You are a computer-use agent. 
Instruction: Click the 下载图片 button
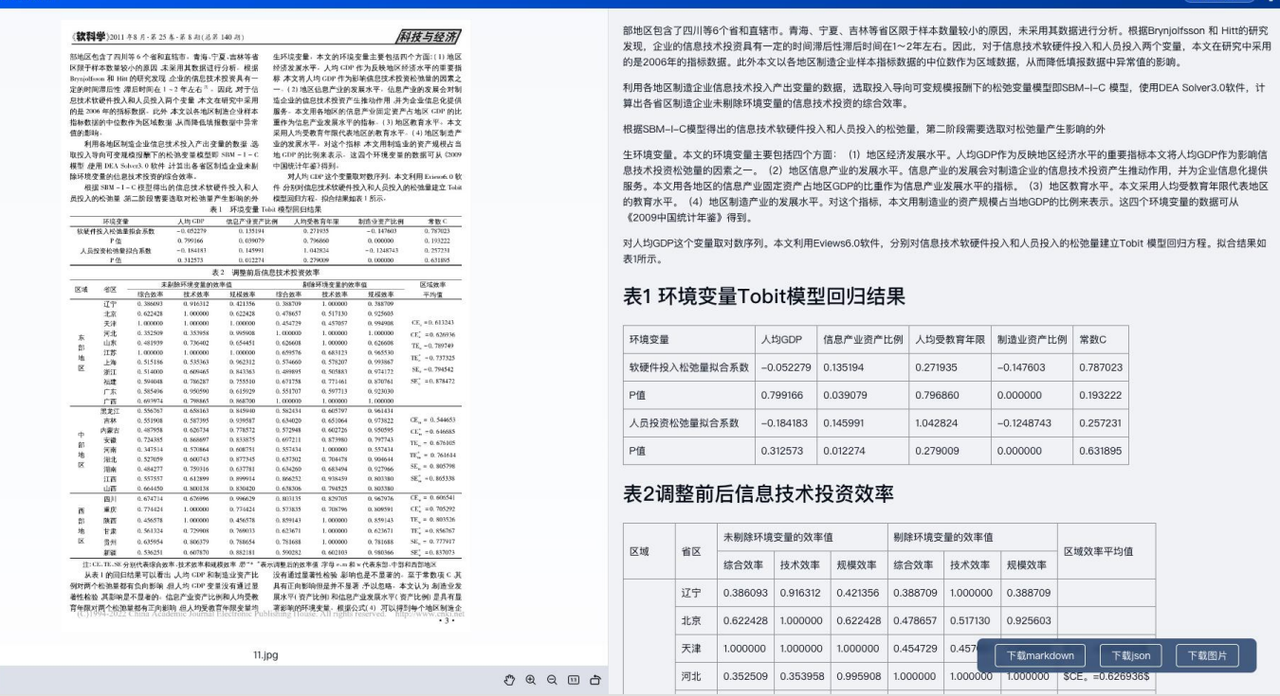tap(1207, 656)
